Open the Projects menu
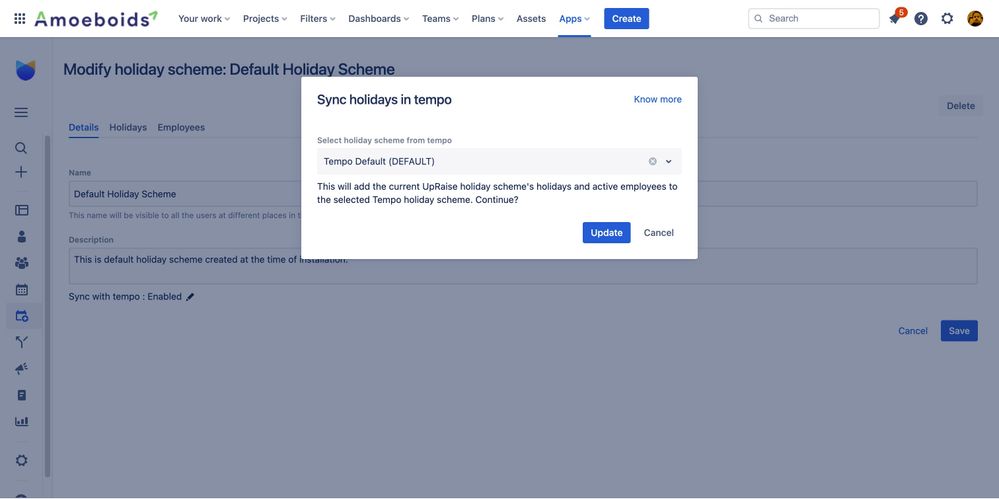This screenshot has height=499, width=999. tap(265, 18)
